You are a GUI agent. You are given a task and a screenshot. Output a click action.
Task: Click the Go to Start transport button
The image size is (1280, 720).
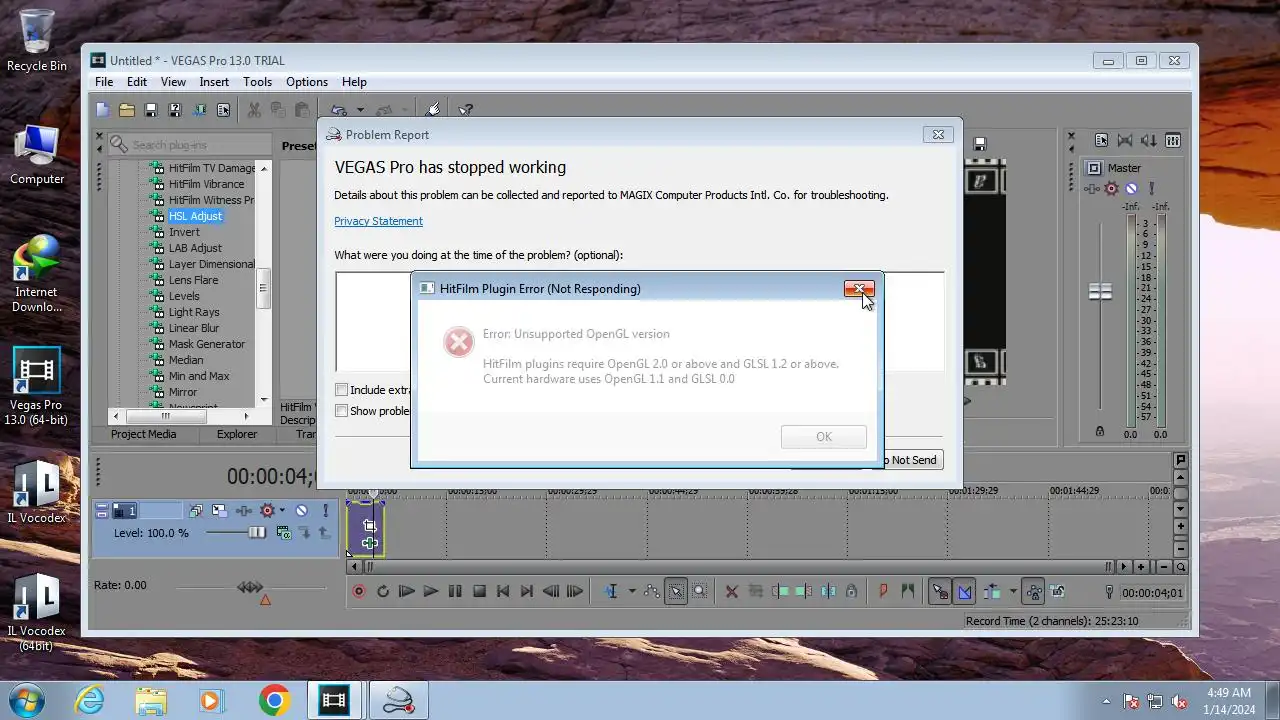[503, 592]
